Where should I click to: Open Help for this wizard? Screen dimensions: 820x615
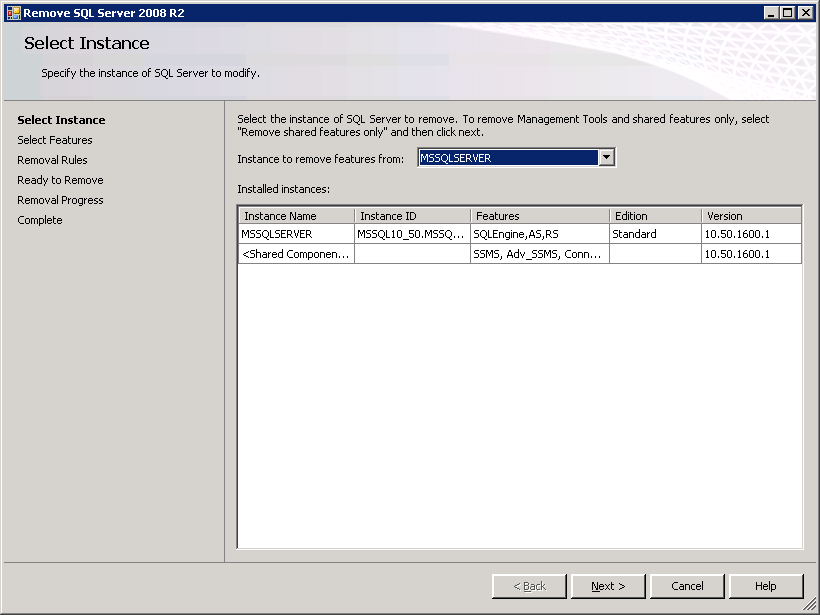pos(766,586)
